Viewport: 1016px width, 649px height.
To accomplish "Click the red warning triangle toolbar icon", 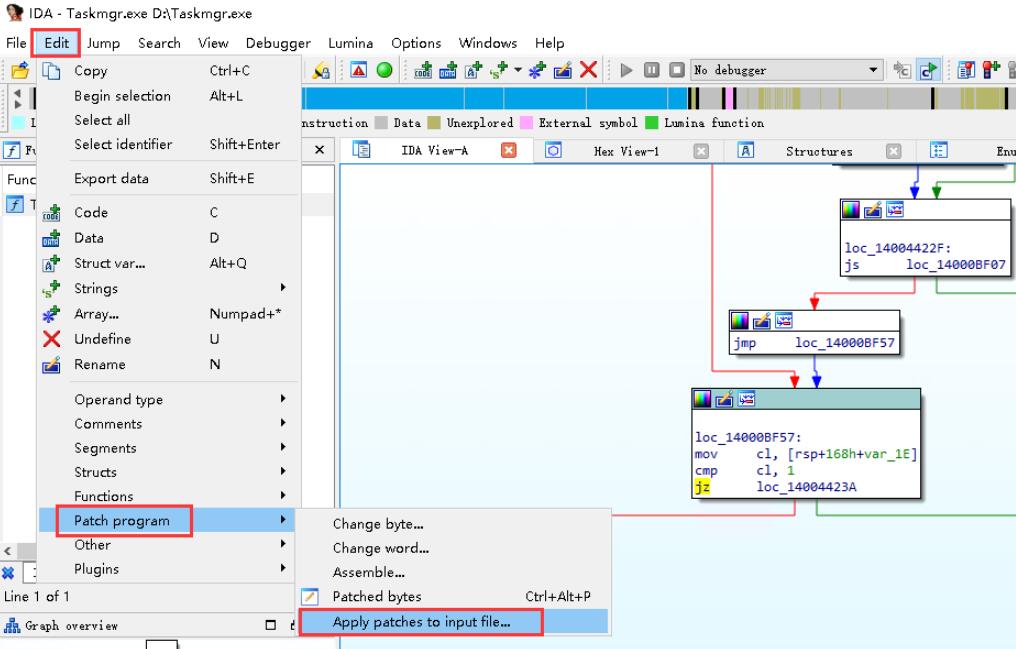I will tap(358, 69).
